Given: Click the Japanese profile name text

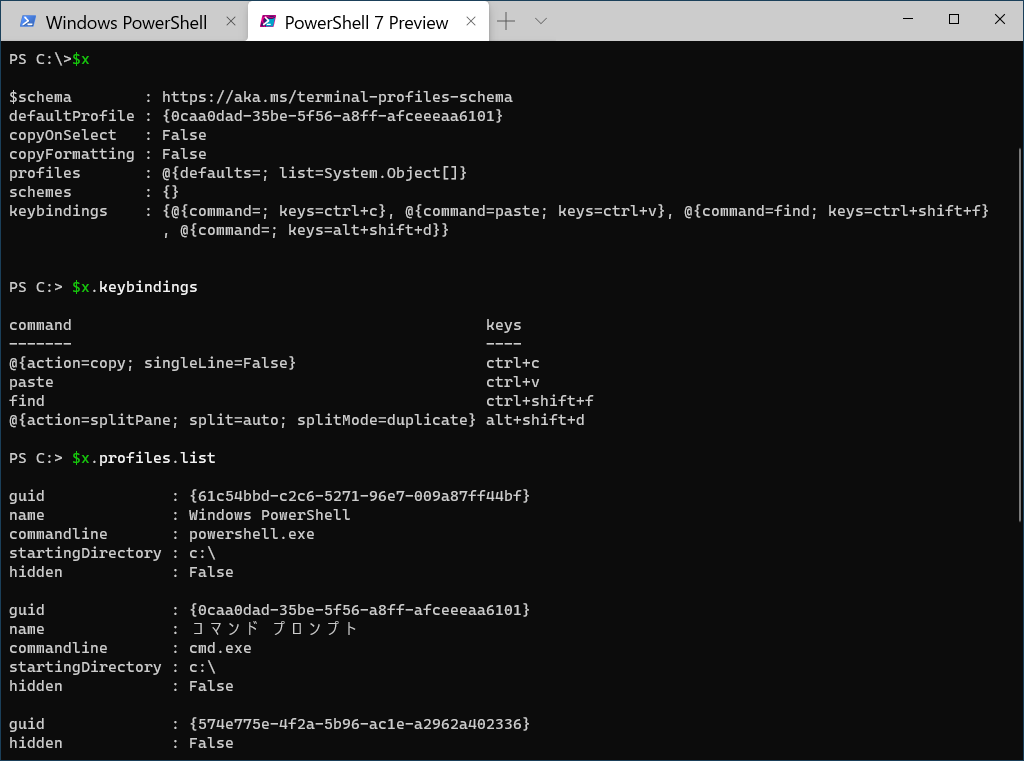Looking at the screenshot, I should point(273,629).
